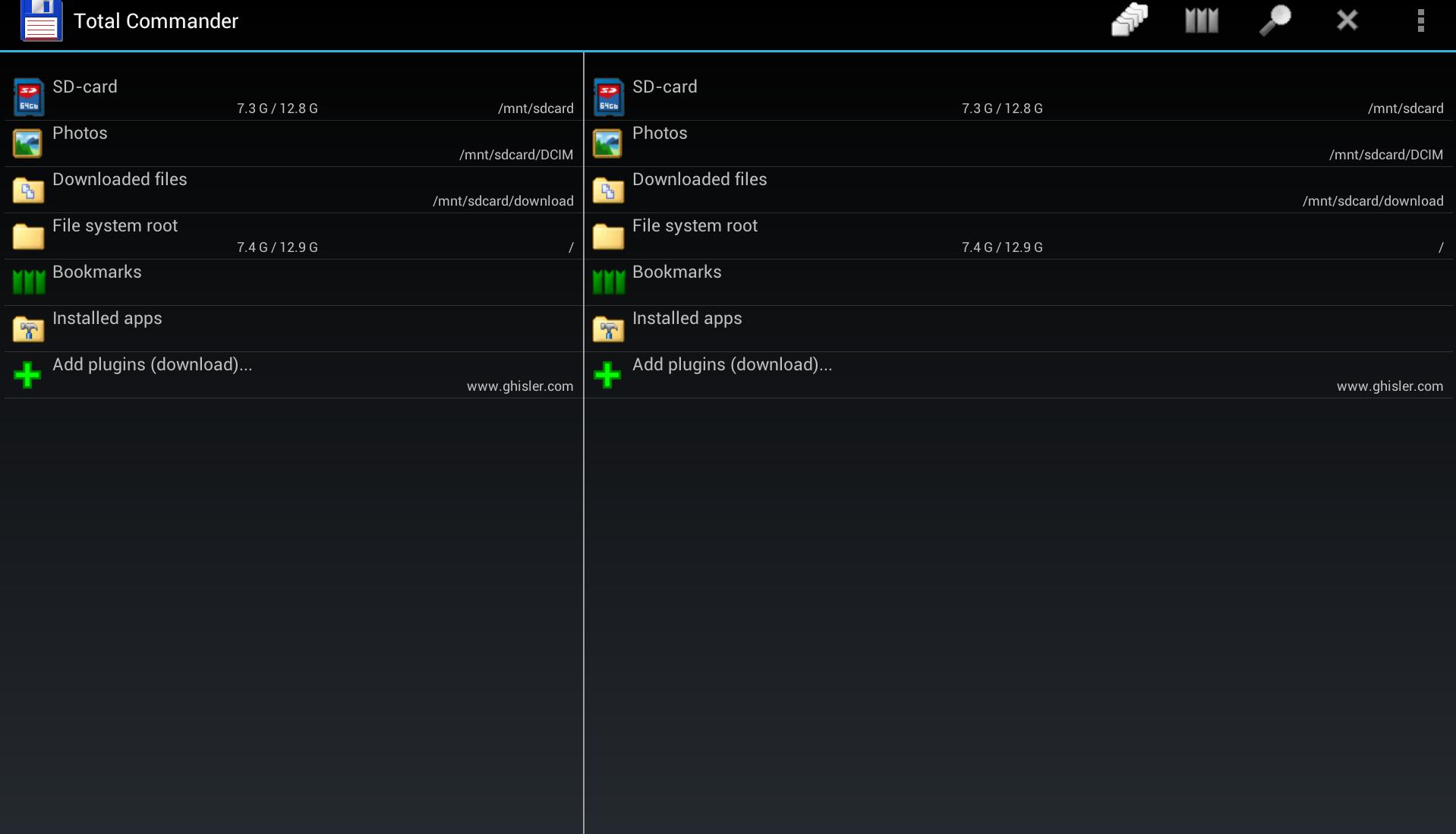This screenshot has width=1456, height=834.
Task: Click the /mnt/sdcard path in the left panel
Action: coord(536,109)
